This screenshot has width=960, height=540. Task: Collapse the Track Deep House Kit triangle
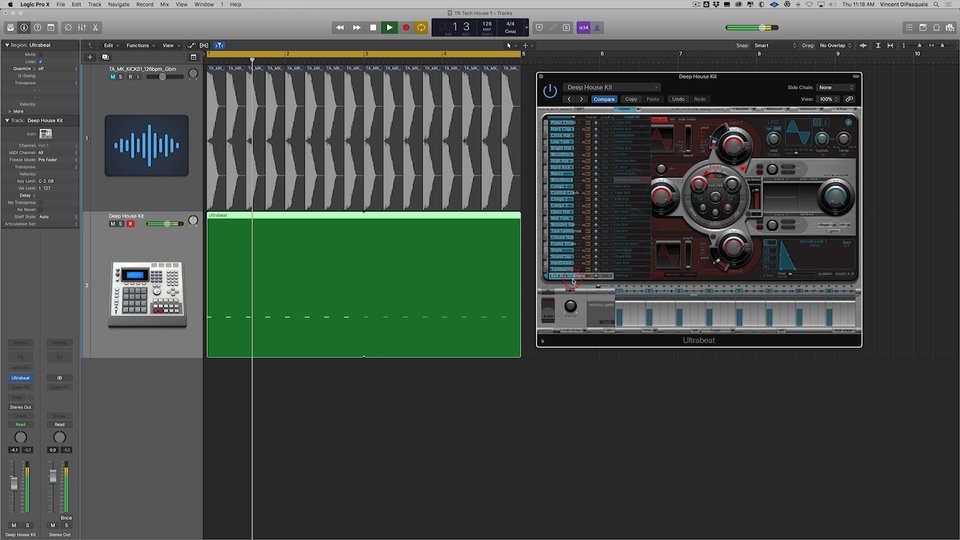point(7,121)
